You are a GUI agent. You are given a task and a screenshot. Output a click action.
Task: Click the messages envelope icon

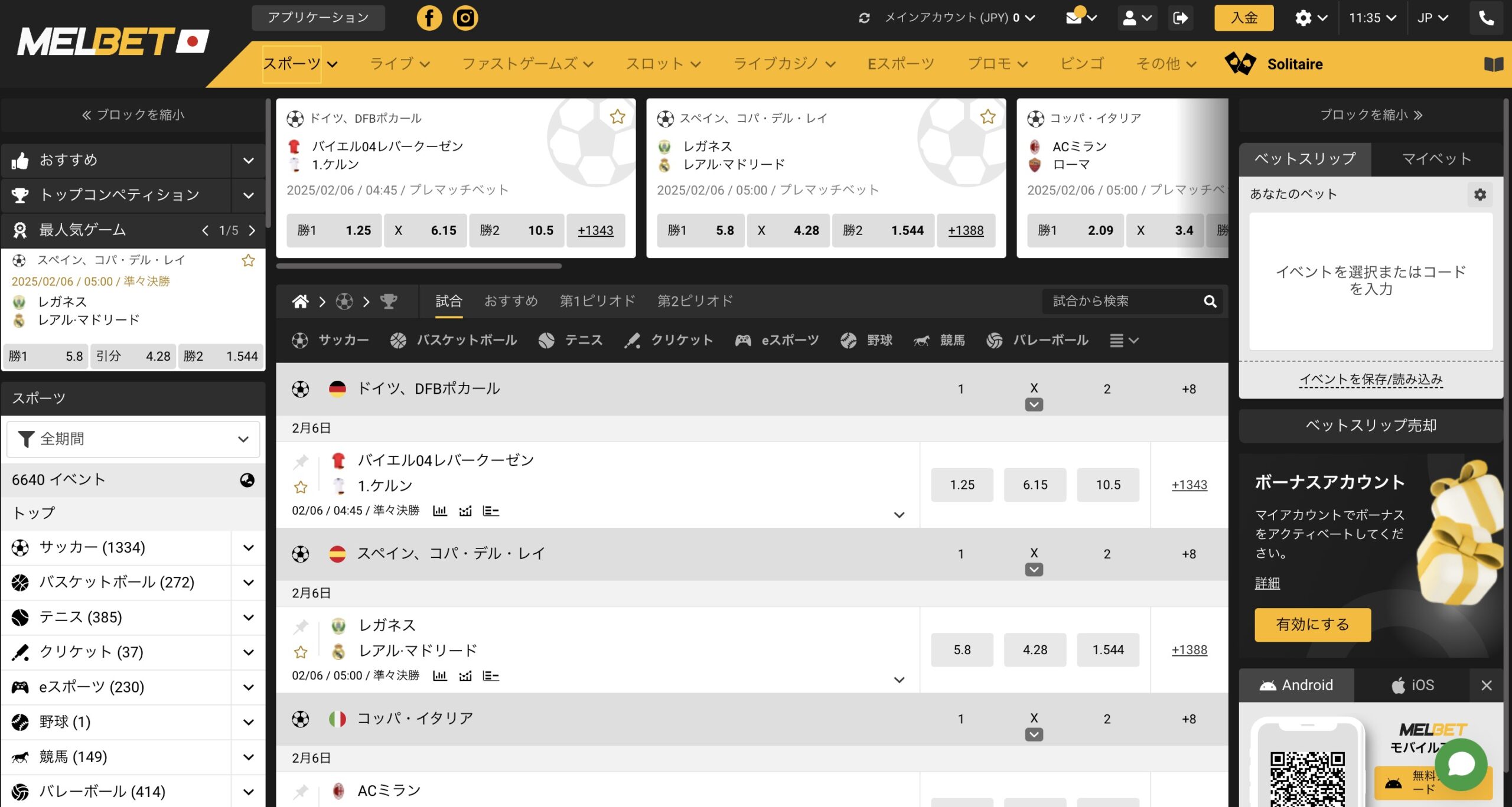point(1074,18)
